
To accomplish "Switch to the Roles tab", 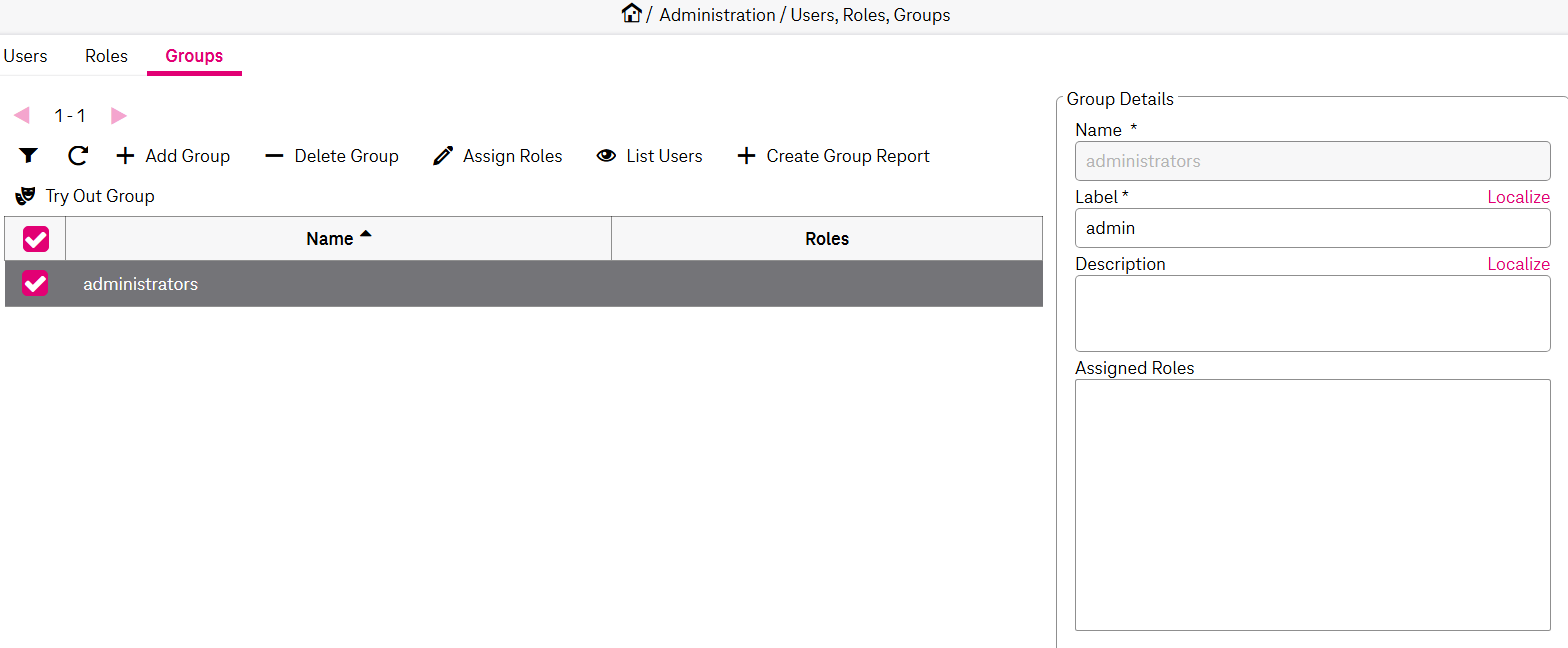I will pyautogui.click(x=106, y=56).
